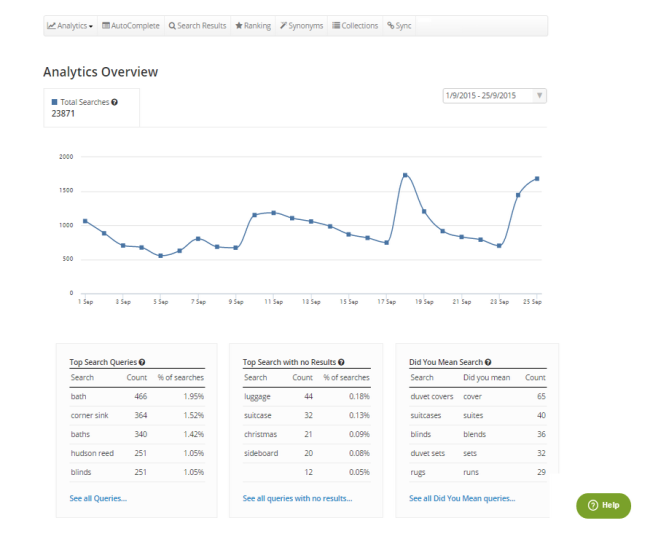Select the peak data point near 18 Sep
Image resolution: width=650 pixels, height=542 pixels.
click(405, 175)
